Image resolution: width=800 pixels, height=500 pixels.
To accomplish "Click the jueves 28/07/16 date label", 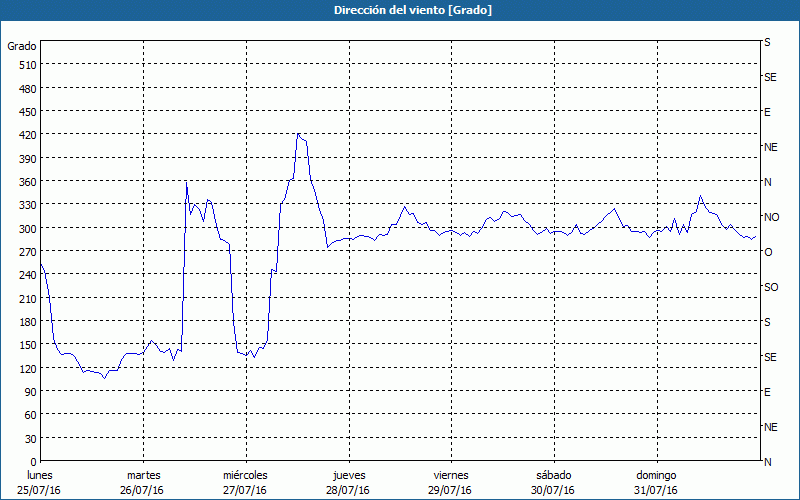I will tap(349, 482).
